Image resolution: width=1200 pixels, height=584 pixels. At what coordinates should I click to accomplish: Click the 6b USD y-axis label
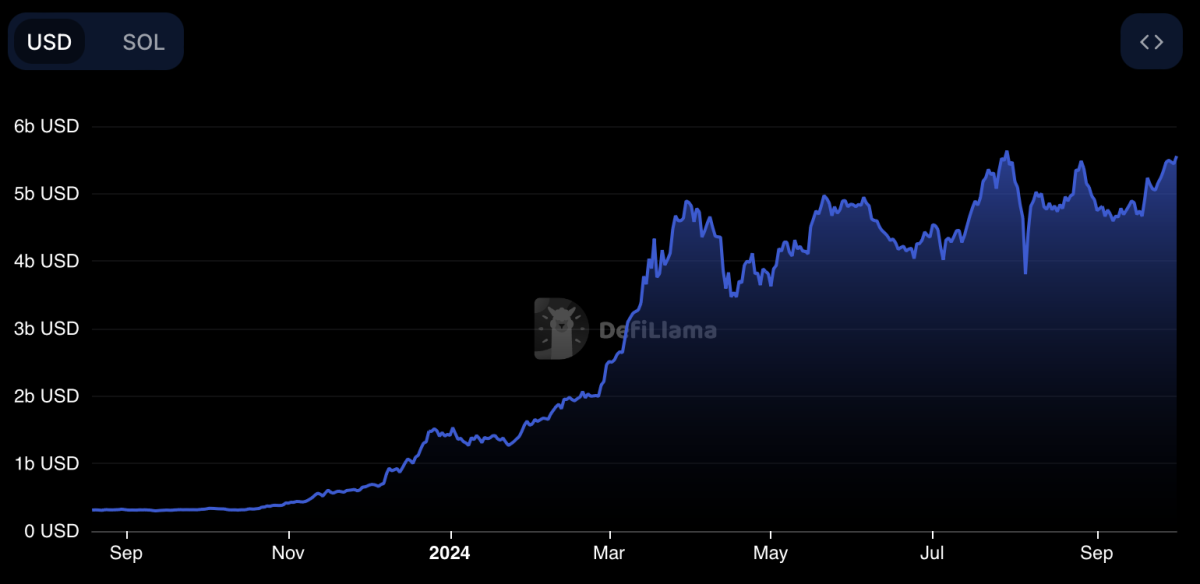pos(46,127)
